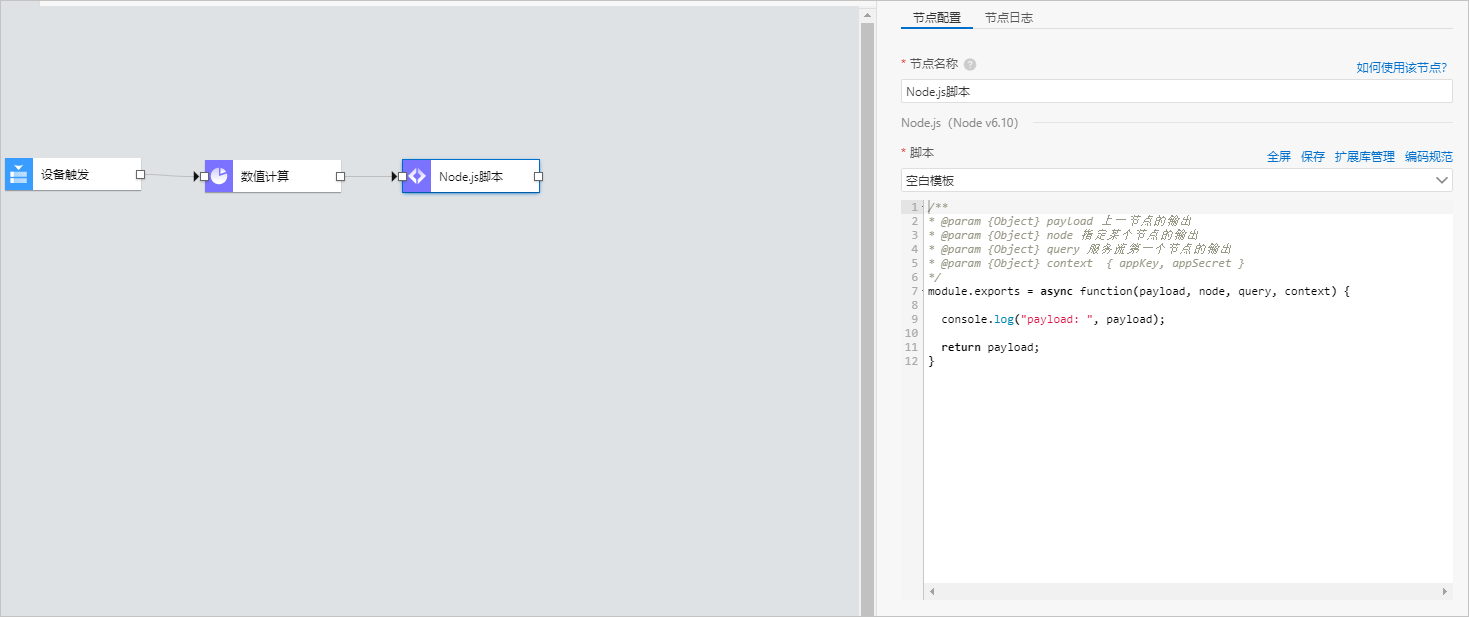Click the device trigger node icon

point(19,175)
